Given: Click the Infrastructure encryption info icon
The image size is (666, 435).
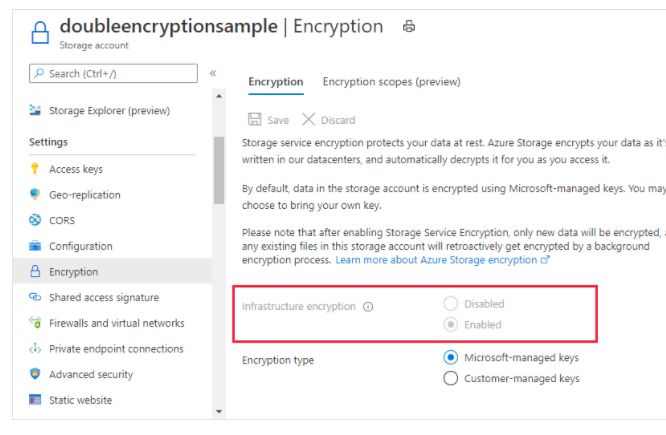Looking at the screenshot, I should point(368,307).
